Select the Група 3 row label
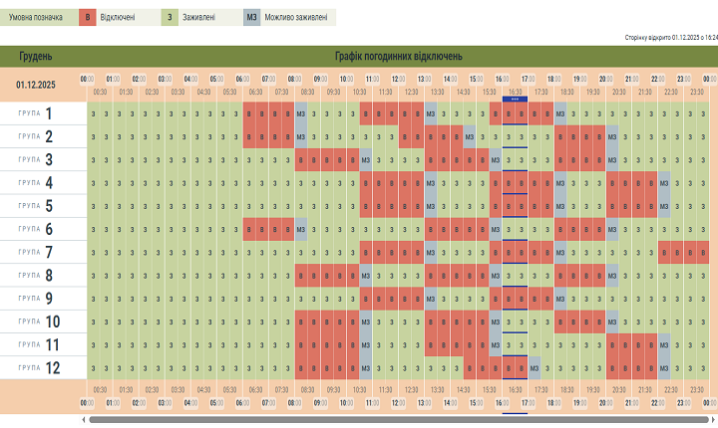718x428 pixels. click(38, 159)
